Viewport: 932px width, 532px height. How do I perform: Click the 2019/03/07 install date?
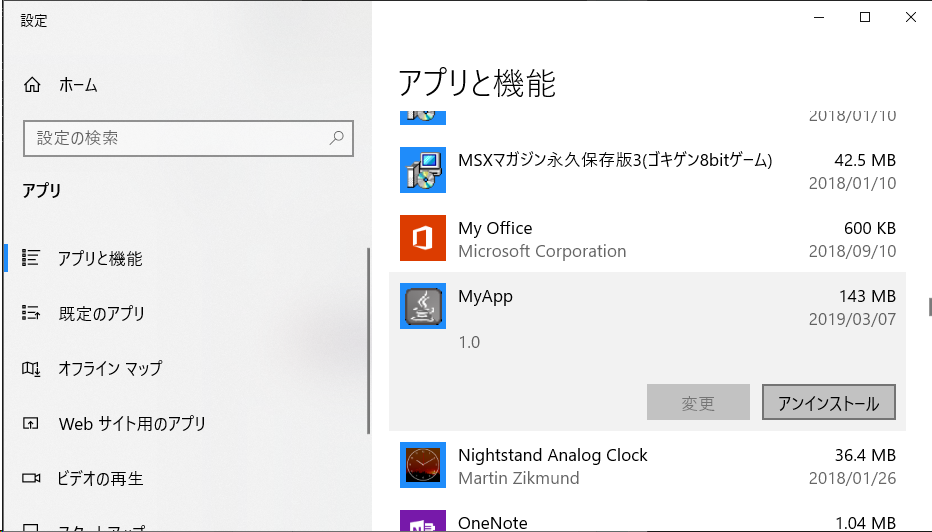pyautogui.click(x=852, y=319)
